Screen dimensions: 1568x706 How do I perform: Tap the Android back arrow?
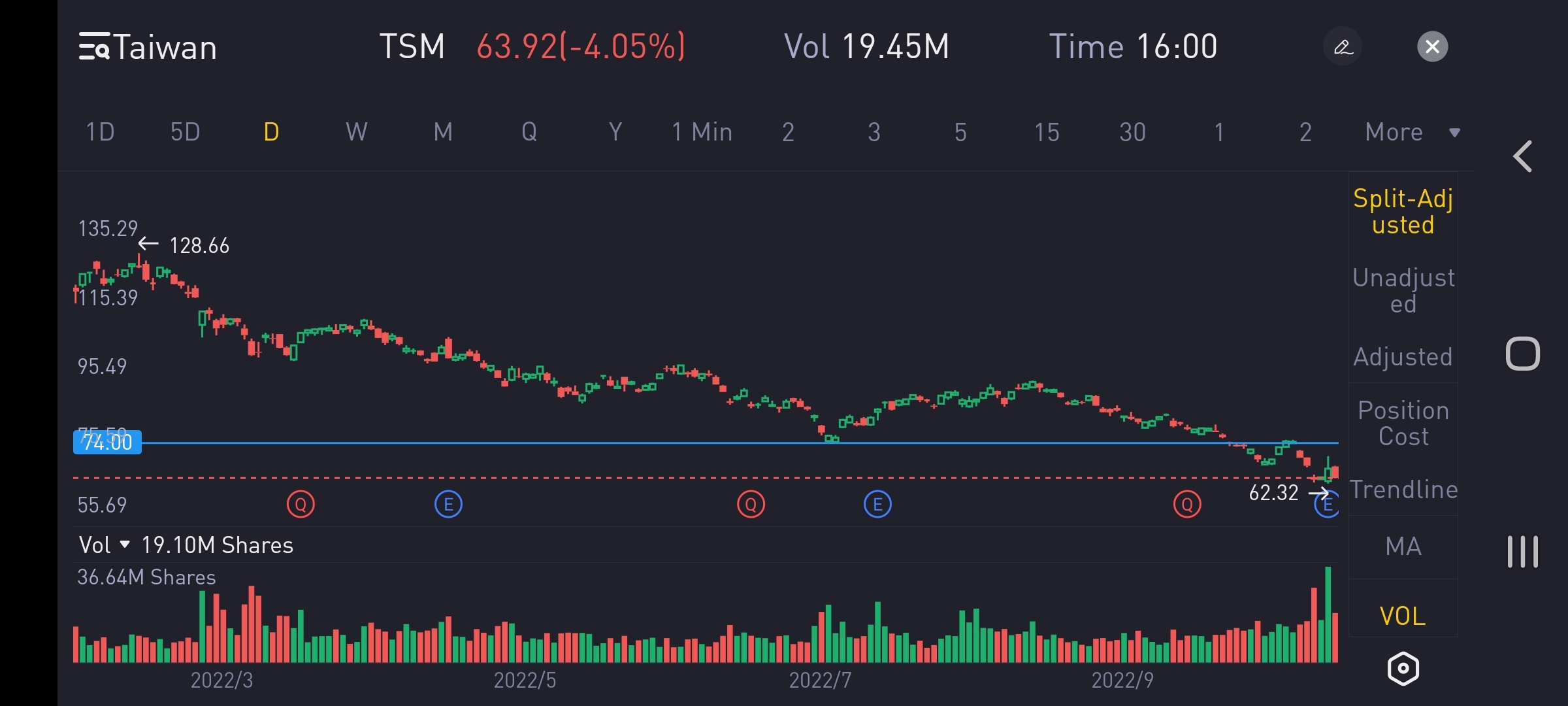[x=1523, y=157]
